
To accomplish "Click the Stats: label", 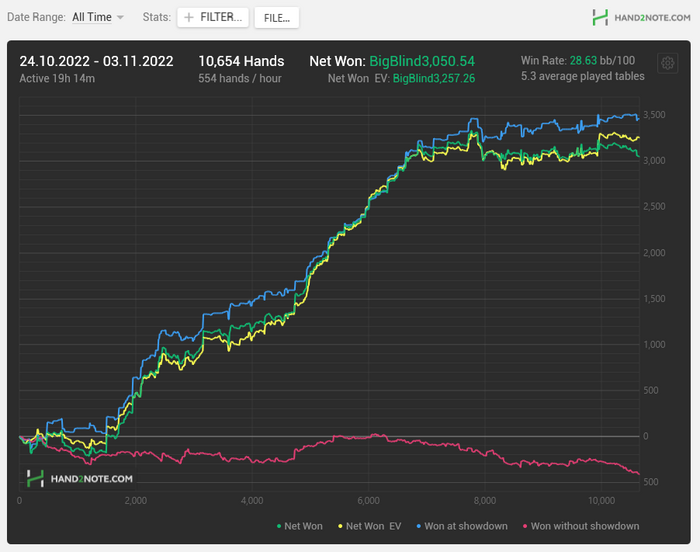I will tap(157, 17).
